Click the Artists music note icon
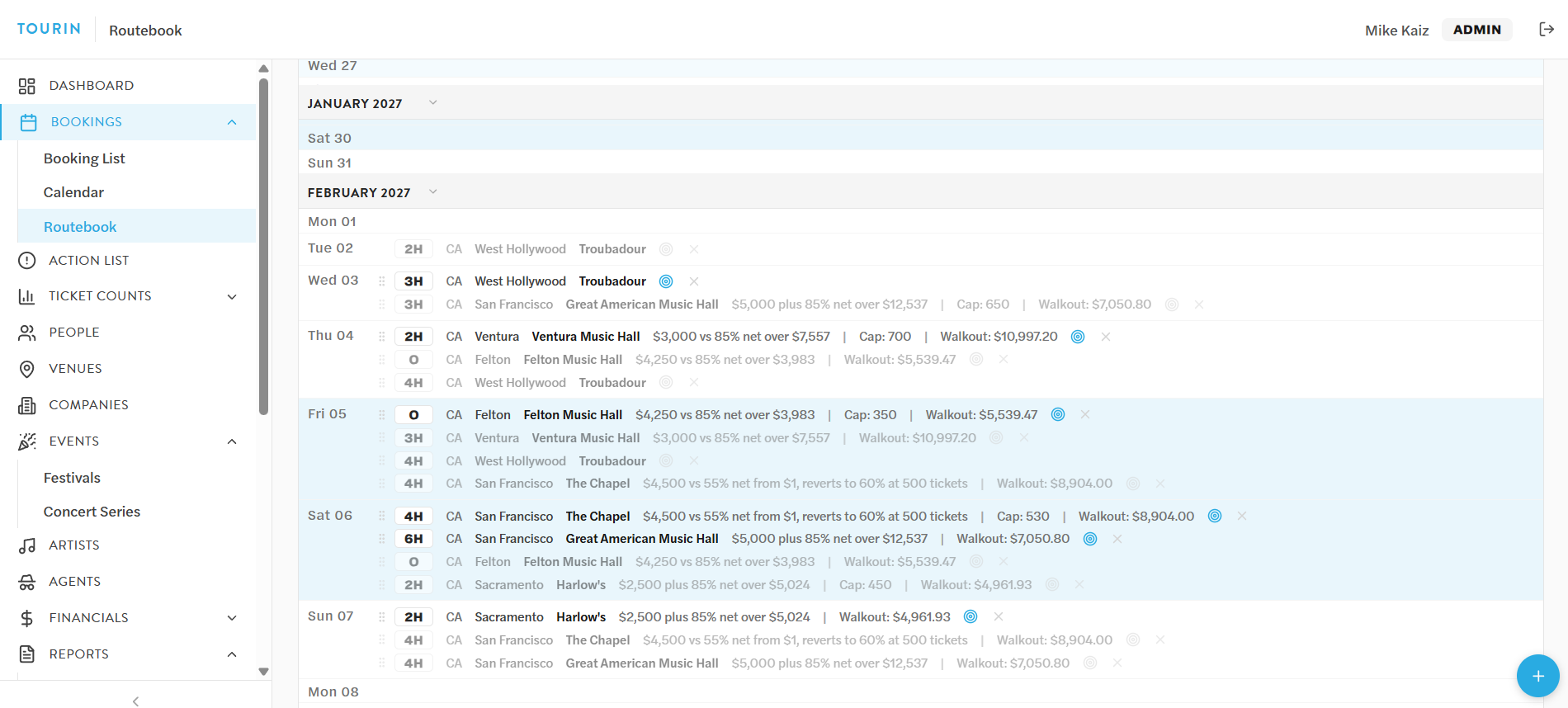Viewport: 1568px width, 708px height. point(27,545)
